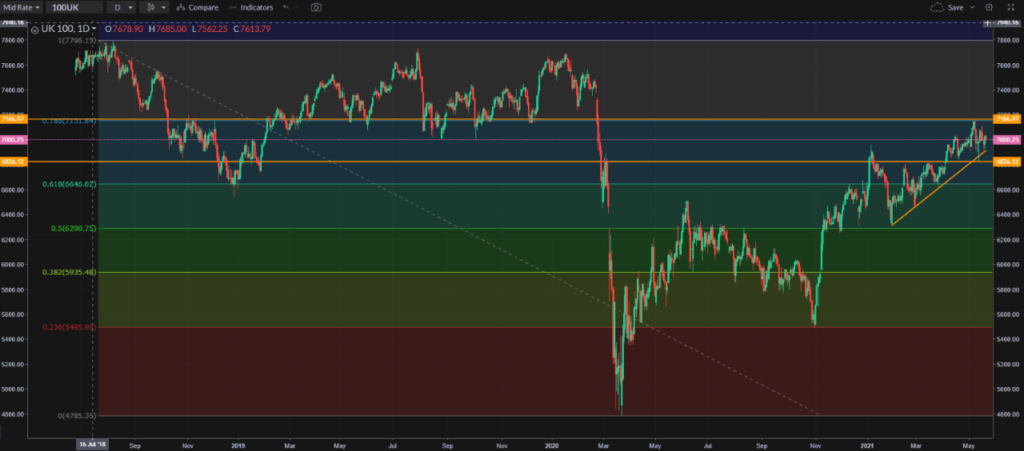Expand the Save options arrow

(x=972, y=7)
